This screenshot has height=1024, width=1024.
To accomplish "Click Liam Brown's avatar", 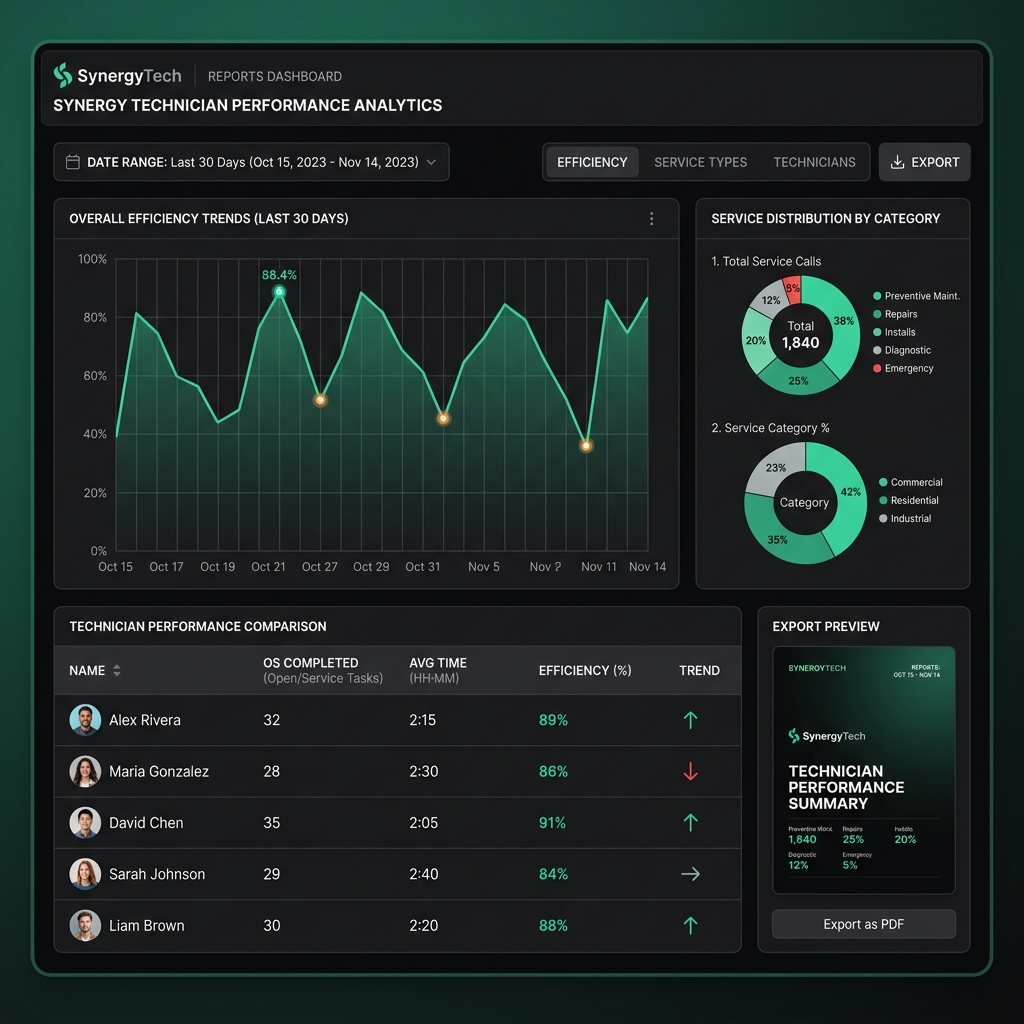I will (x=85, y=925).
